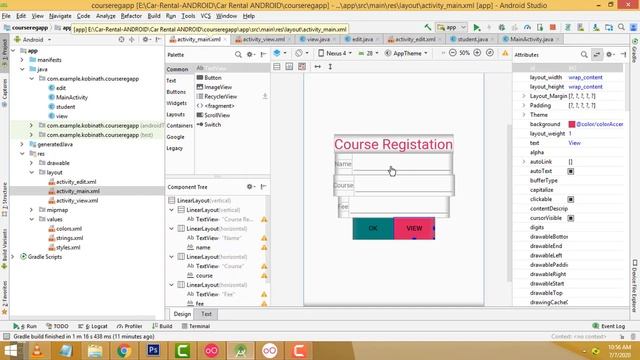Open Chrome from the taskbar
The width and height of the screenshot is (640, 360).
coord(124,350)
